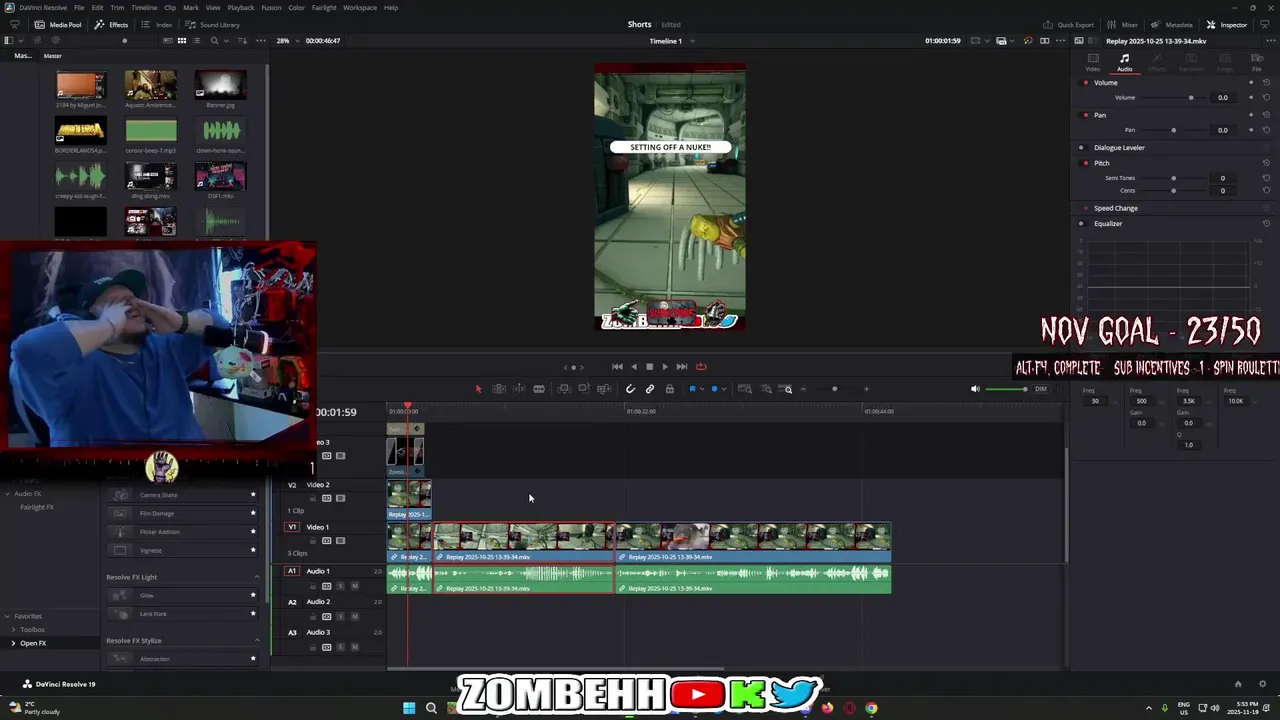Click the blue Marker icon
1280x720 pixels.
pos(714,389)
